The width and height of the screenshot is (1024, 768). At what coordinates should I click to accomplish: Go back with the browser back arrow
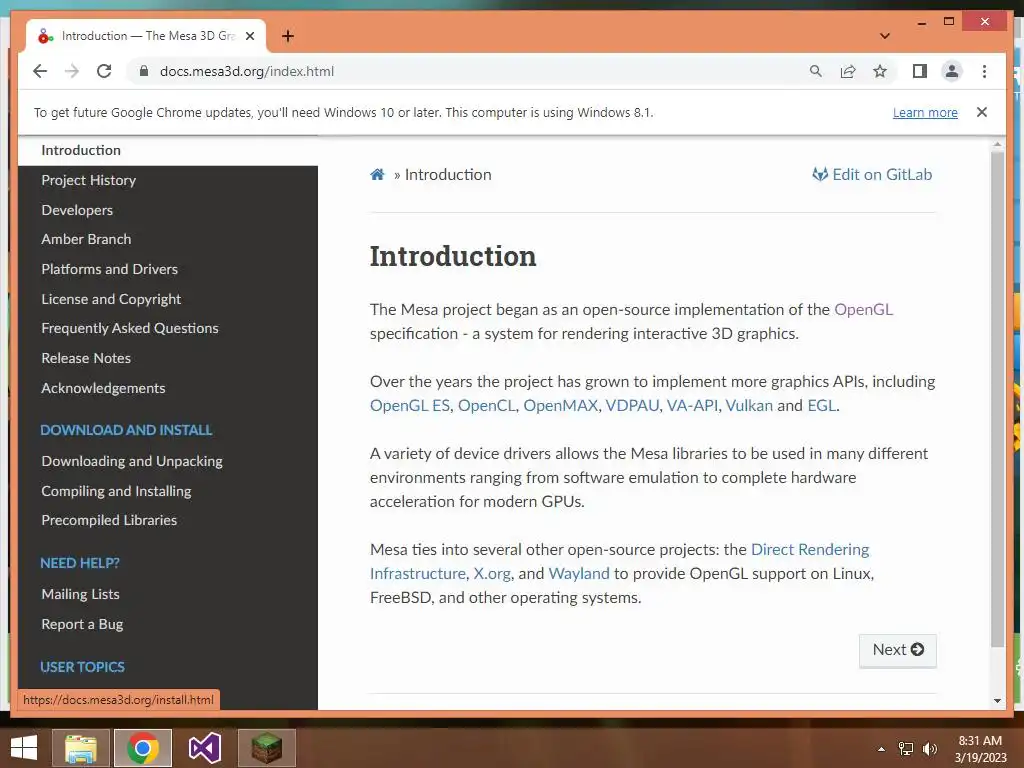click(40, 71)
